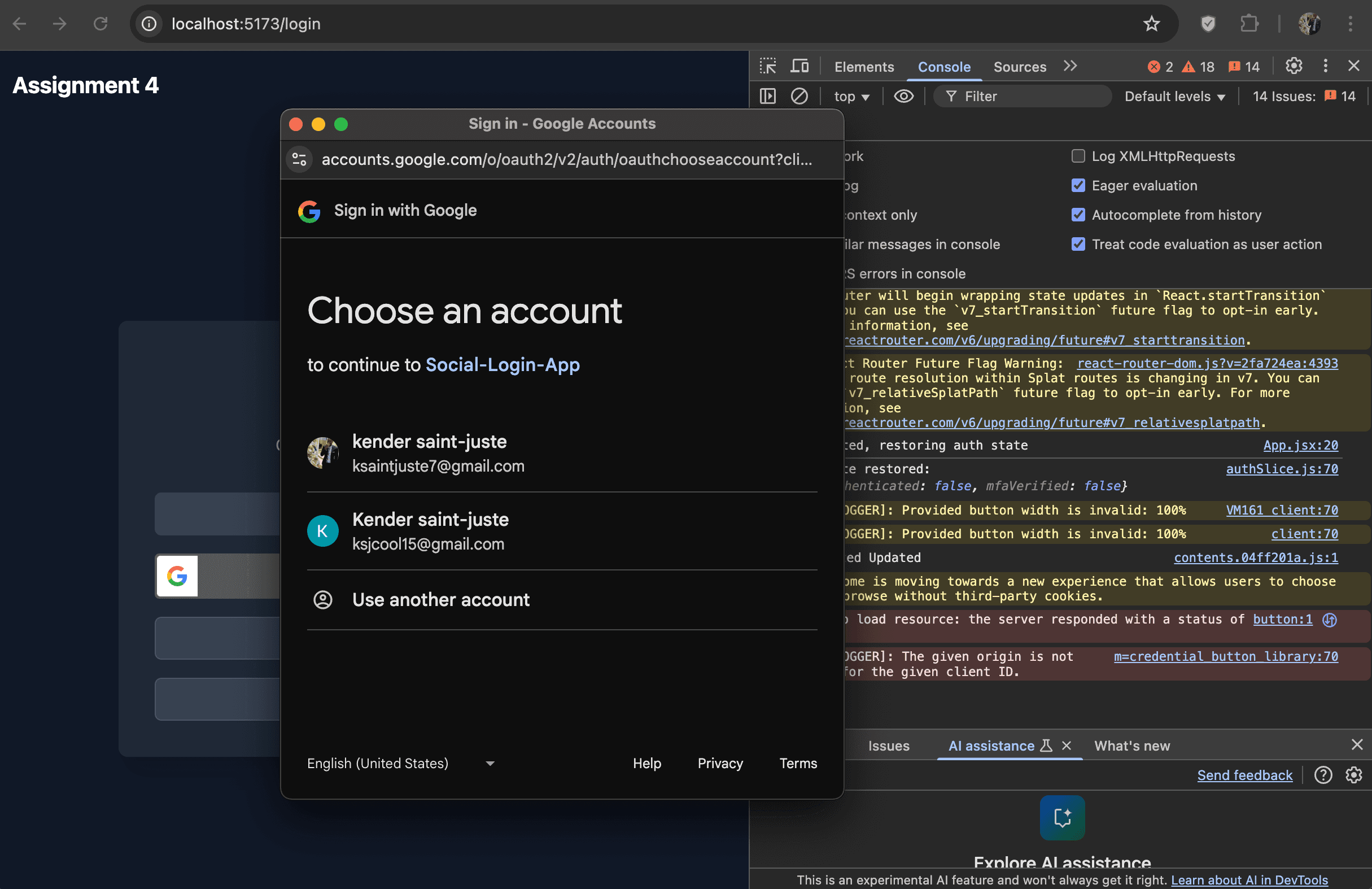Click Send feedback link
The image size is (1372, 889).
point(1244,775)
